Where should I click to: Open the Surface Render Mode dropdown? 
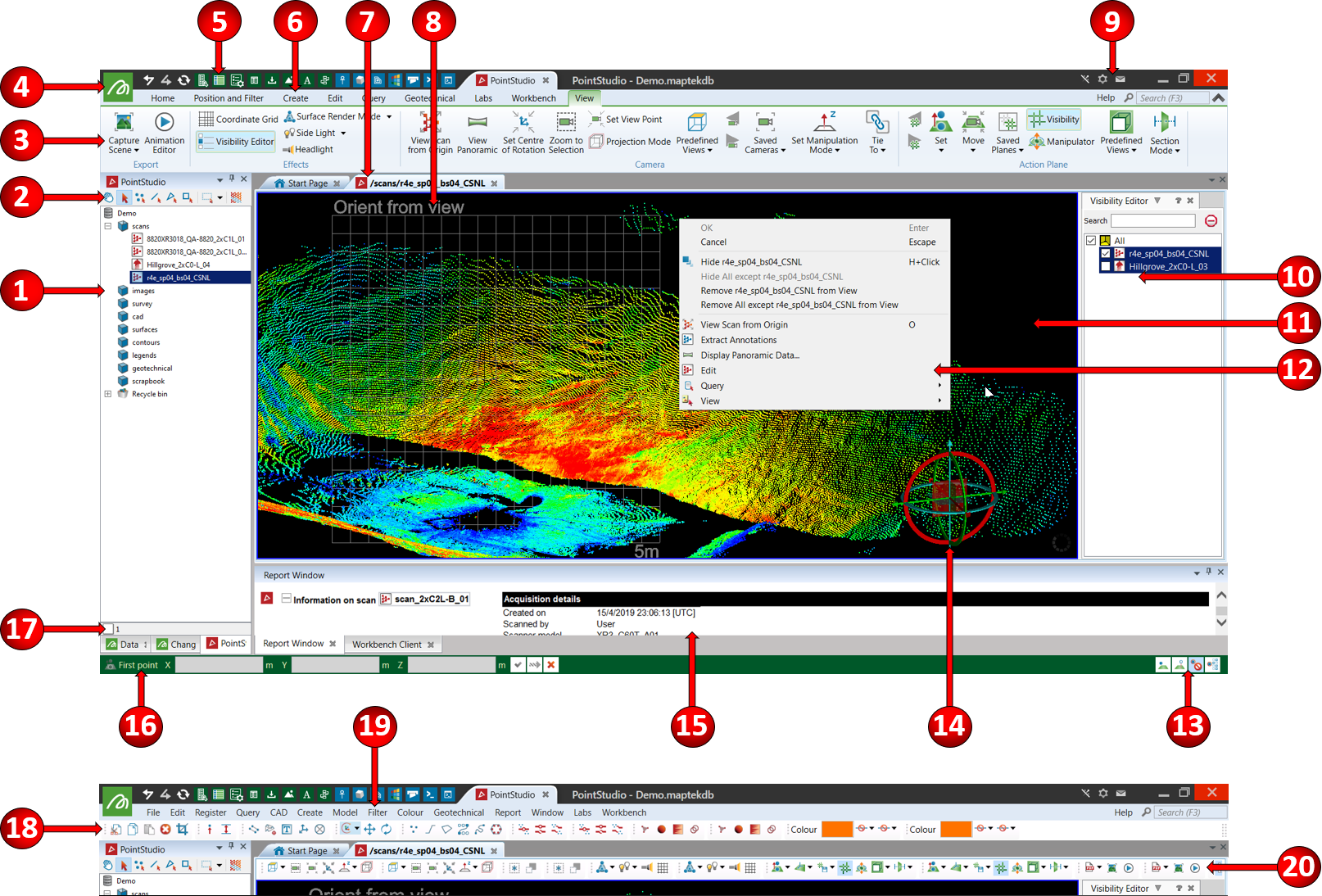[389, 117]
